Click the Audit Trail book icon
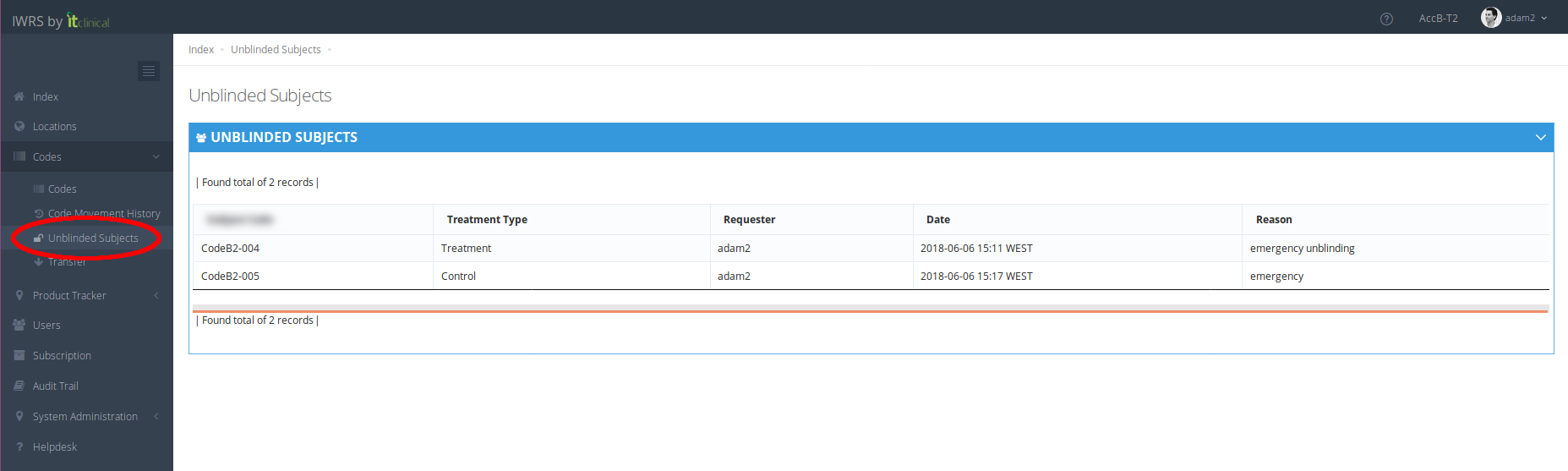The image size is (1568, 471). click(19, 386)
